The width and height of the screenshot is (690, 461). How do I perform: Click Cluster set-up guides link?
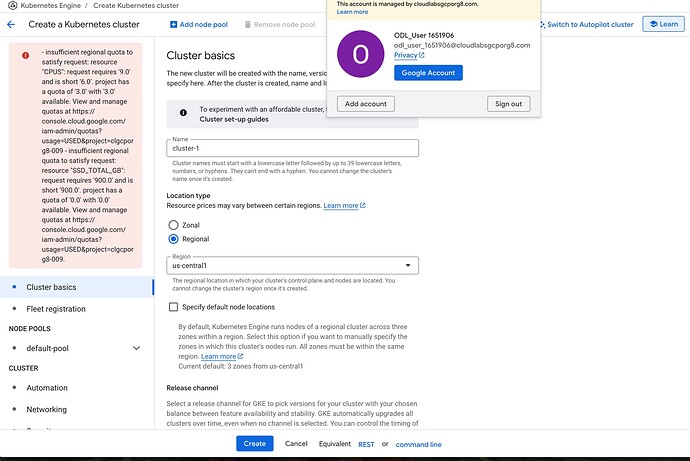click(x=234, y=119)
